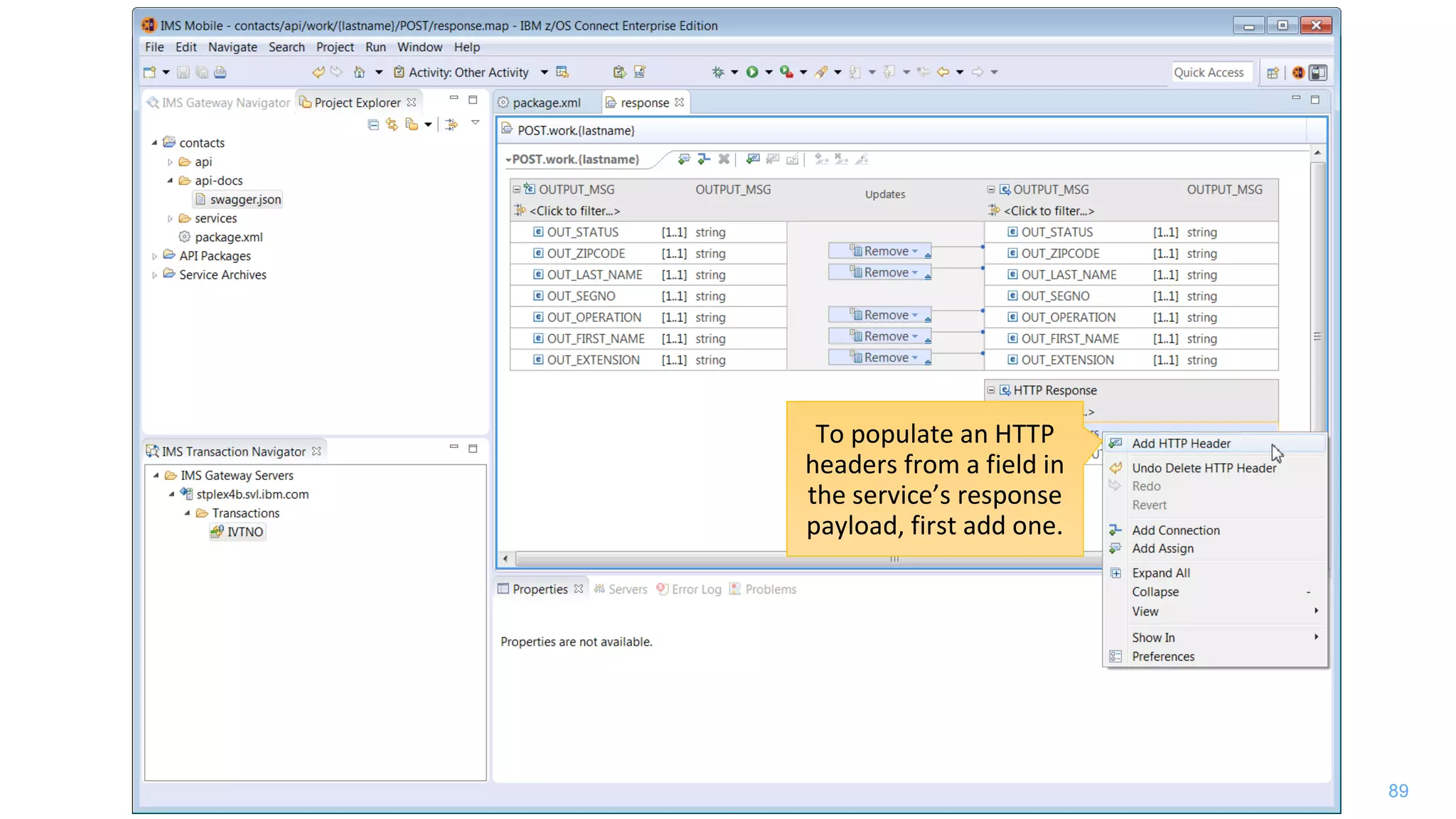Expand the API Packages node
Screen dimensions: 1456x819
tap(154, 256)
